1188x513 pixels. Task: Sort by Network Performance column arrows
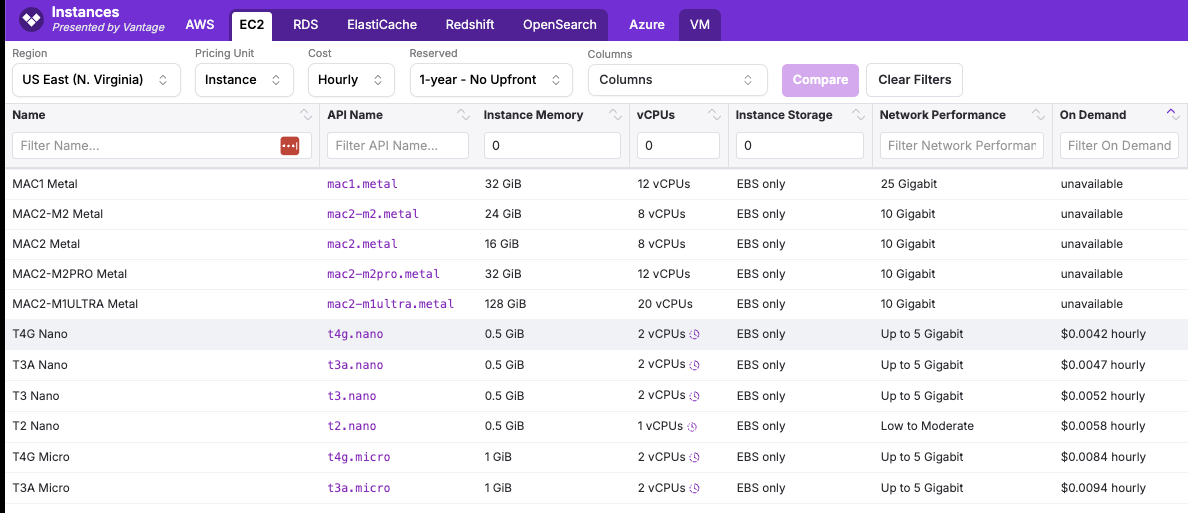(1038, 115)
